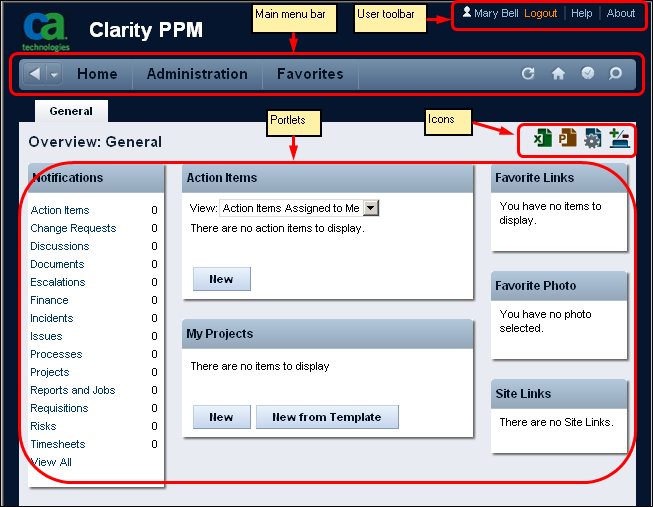The width and height of the screenshot is (653, 507).
Task: Click the Favorite Links portlet header
Action: click(559, 178)
